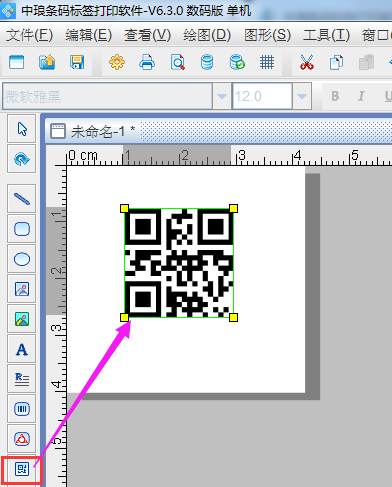This screenshot has height=487, width=392.
Task: Open the 文件(F) menu
Action: (x=29, y=35)
